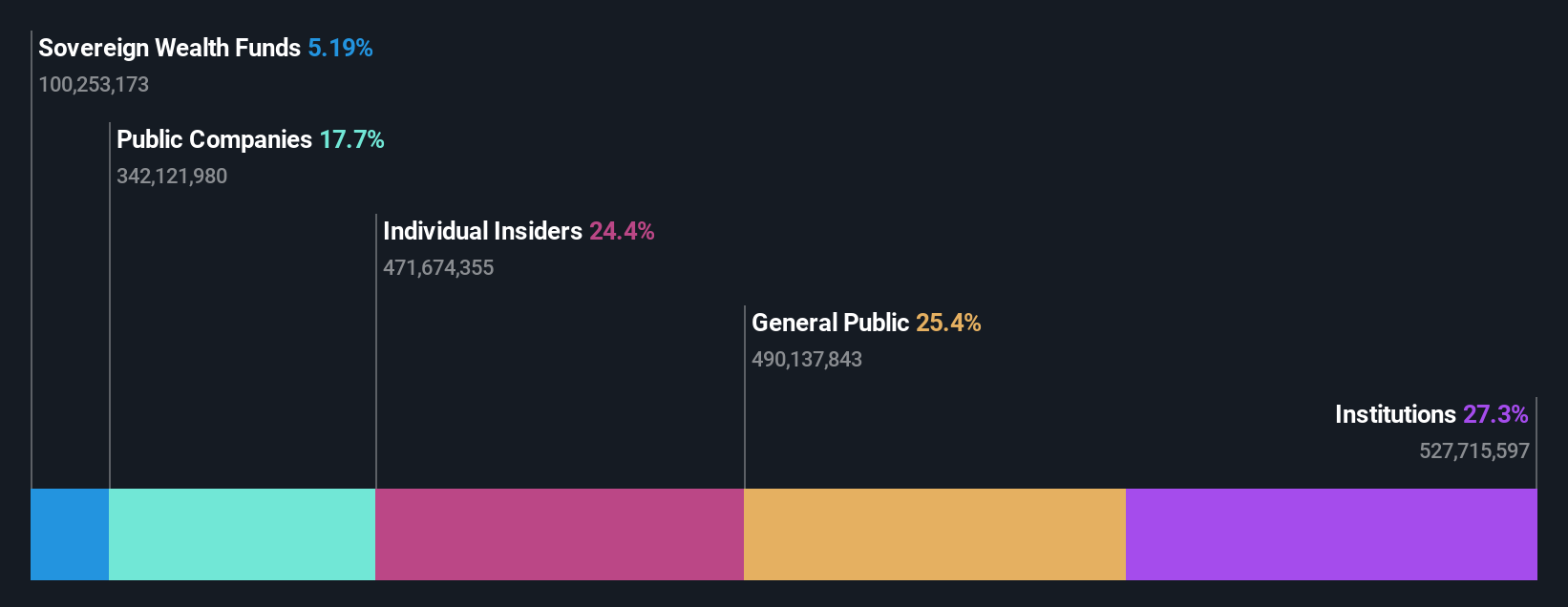Click the purple Institutions bar segment
This screenshot has height=607, width=1568.
click(x=1331, y=534)
